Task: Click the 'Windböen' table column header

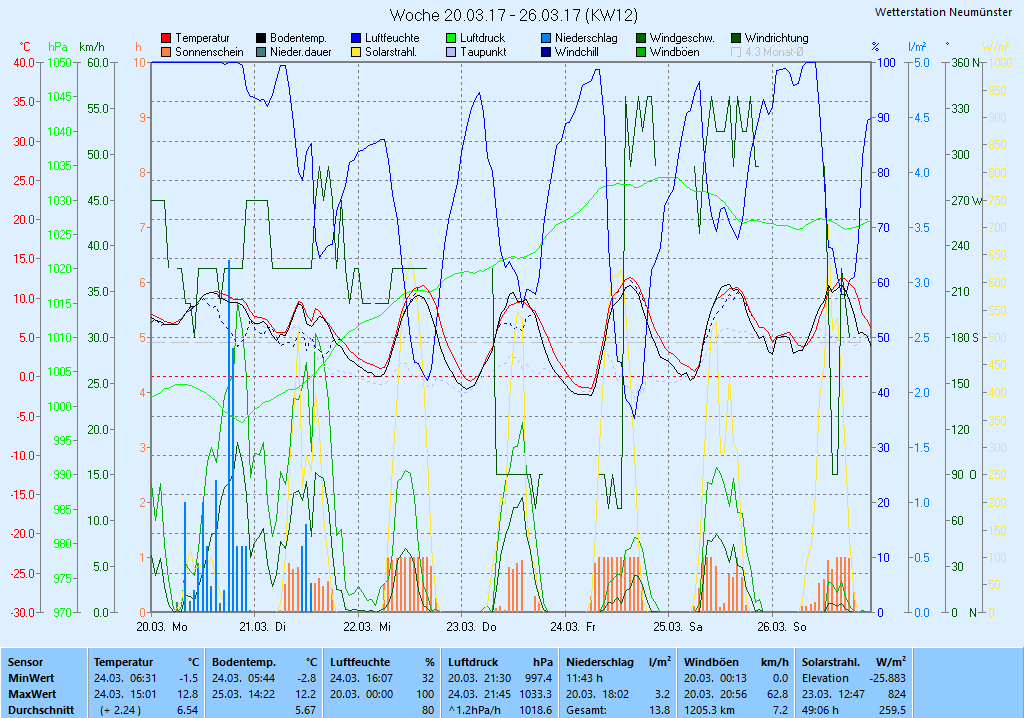Action: coord(711,662)
